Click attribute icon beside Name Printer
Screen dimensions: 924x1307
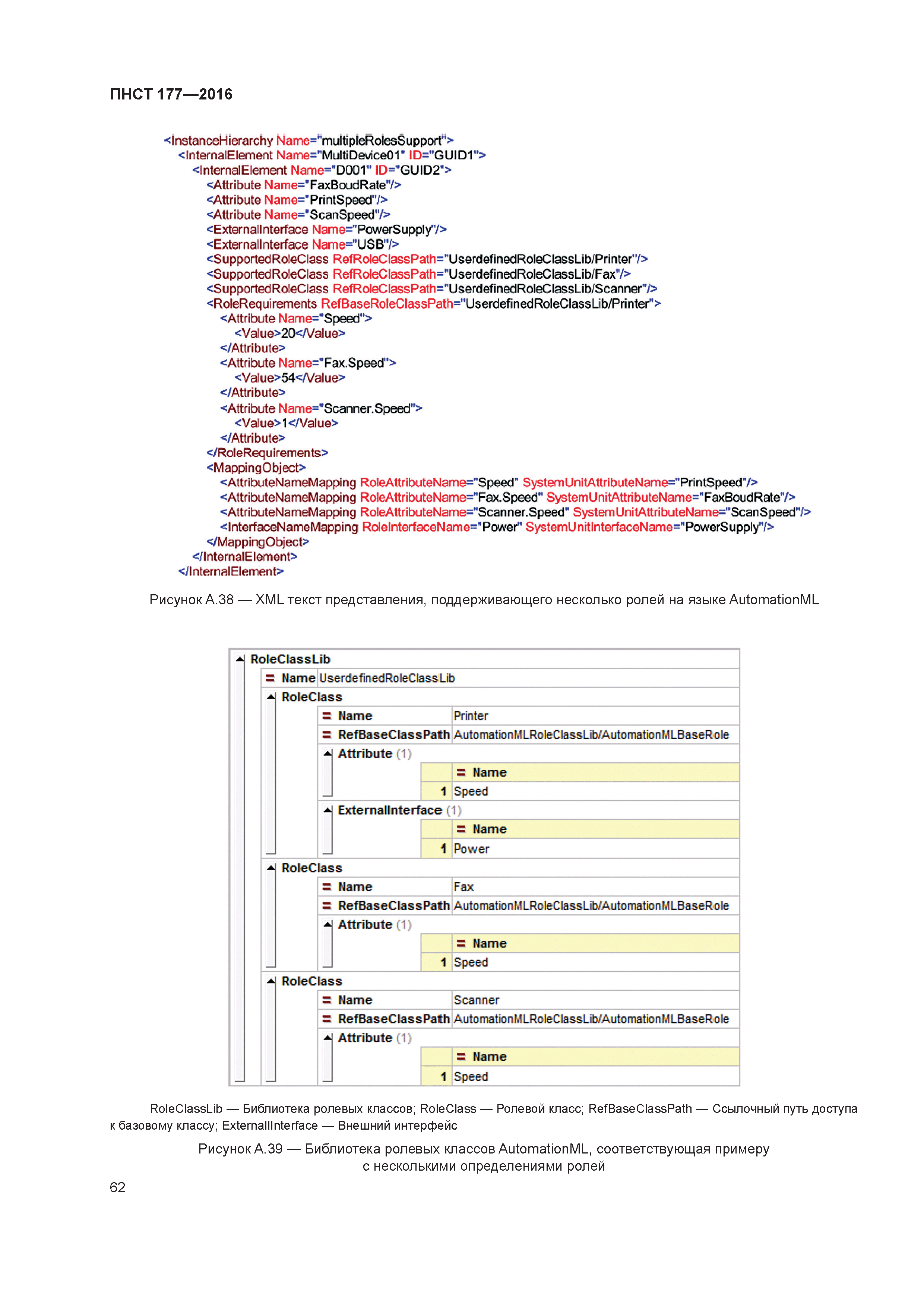point(327,716)
